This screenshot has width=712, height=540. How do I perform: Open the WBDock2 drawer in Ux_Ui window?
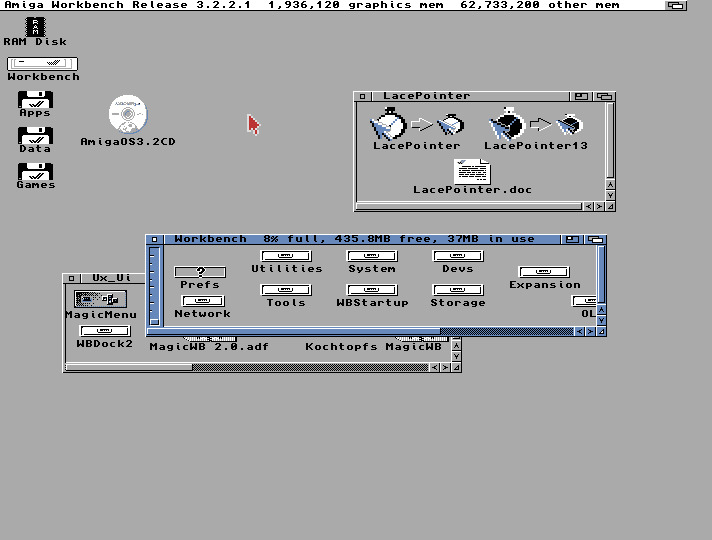[x=105, y=331]
